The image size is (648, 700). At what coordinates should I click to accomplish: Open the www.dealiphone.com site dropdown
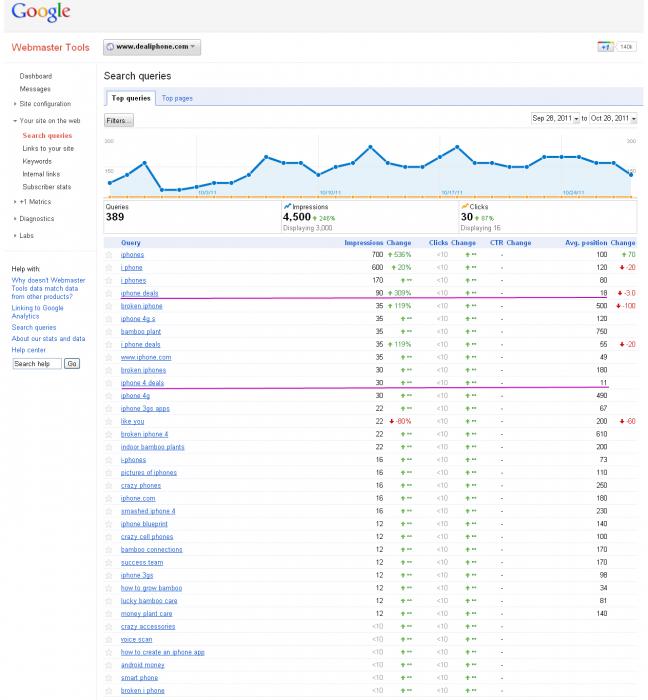pos(152,47)
